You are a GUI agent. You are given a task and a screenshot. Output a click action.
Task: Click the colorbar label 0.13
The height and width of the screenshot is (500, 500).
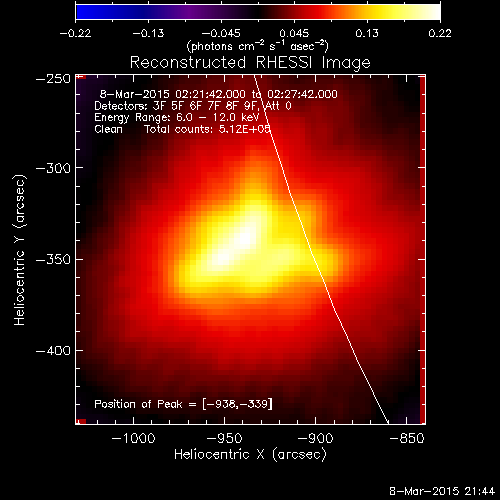coord(367,33)
